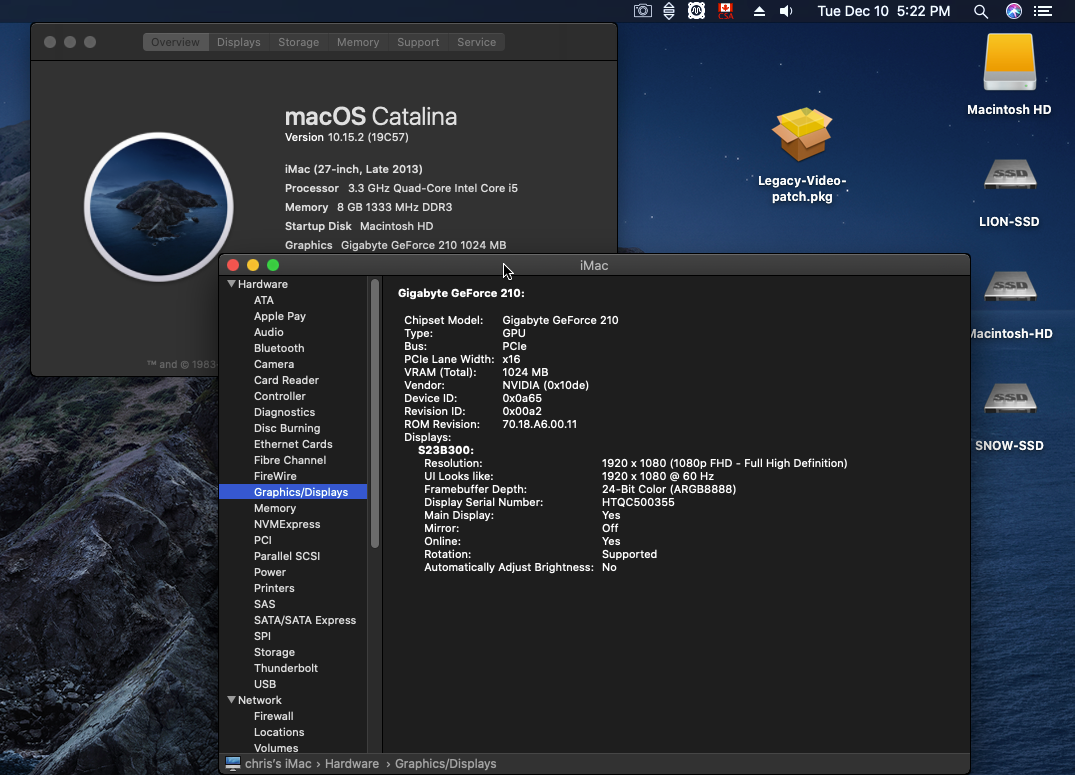The height and width of the screenshot is (775, 1075).
Task: Open Spotlight search magnifier in menu bar
Action: pos(981,11)
